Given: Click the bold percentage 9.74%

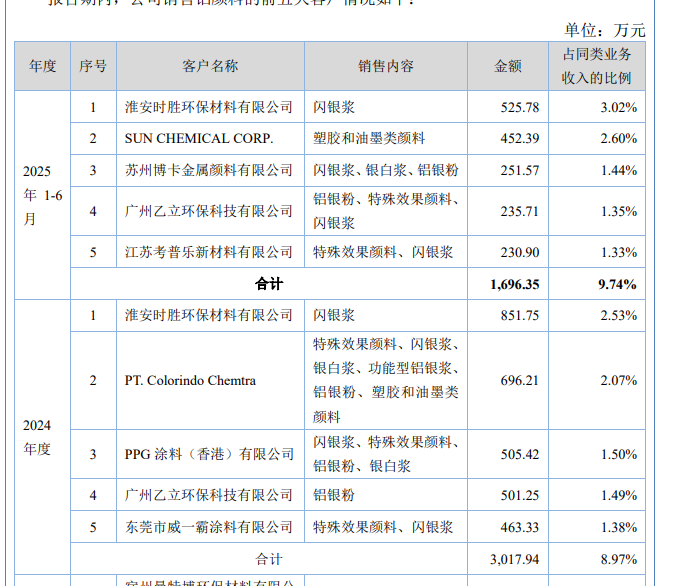Looking at the screenshot, I should point(617,284).
